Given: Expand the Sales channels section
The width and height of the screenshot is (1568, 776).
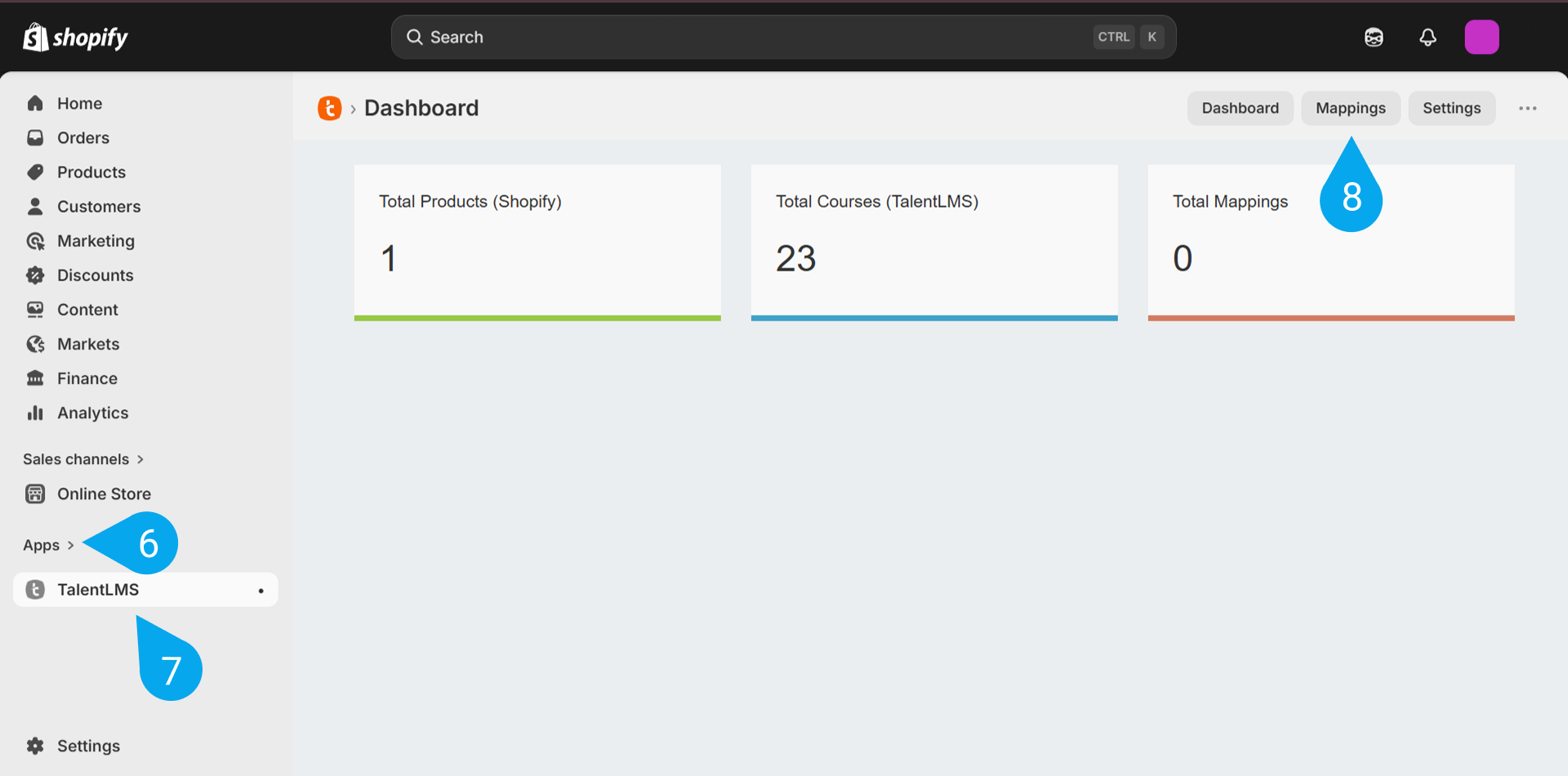Looking at the screenshot, I should click(83, 459).
